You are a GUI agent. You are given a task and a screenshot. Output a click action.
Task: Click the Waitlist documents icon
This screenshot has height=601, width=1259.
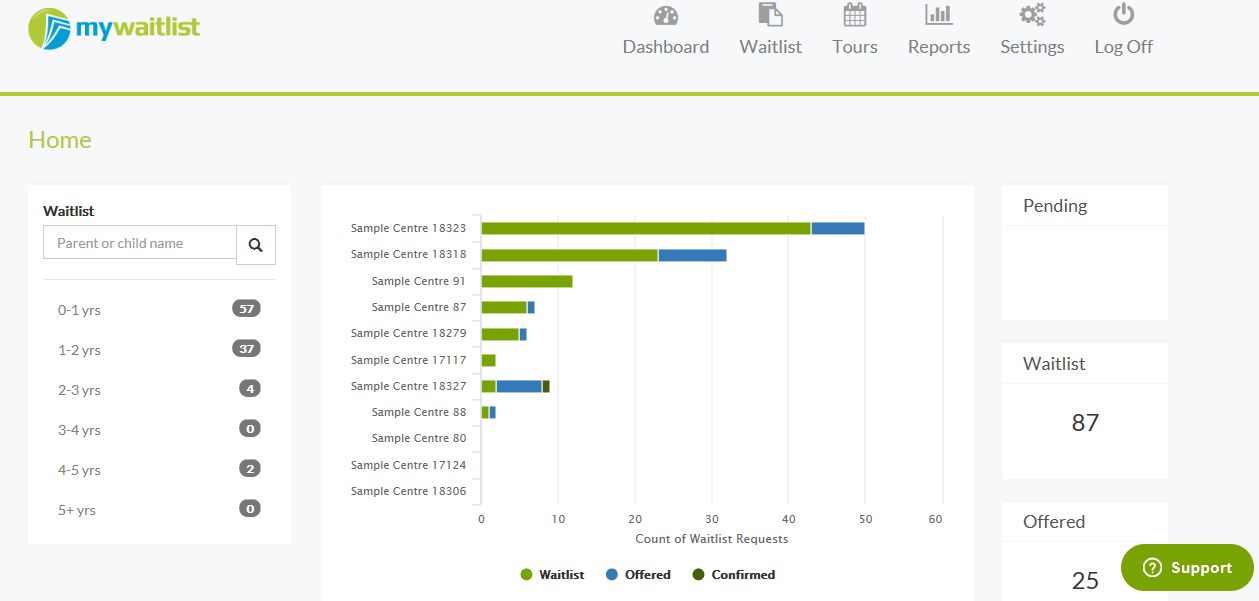click(x=769, y=15)
